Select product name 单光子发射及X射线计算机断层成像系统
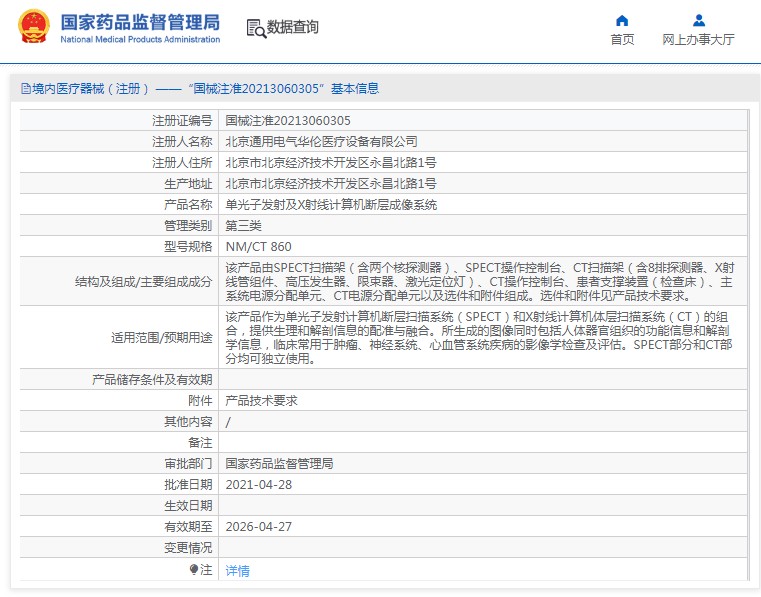Image resolution: width=761 pixels, height=597 pixels. coord(331,205)
